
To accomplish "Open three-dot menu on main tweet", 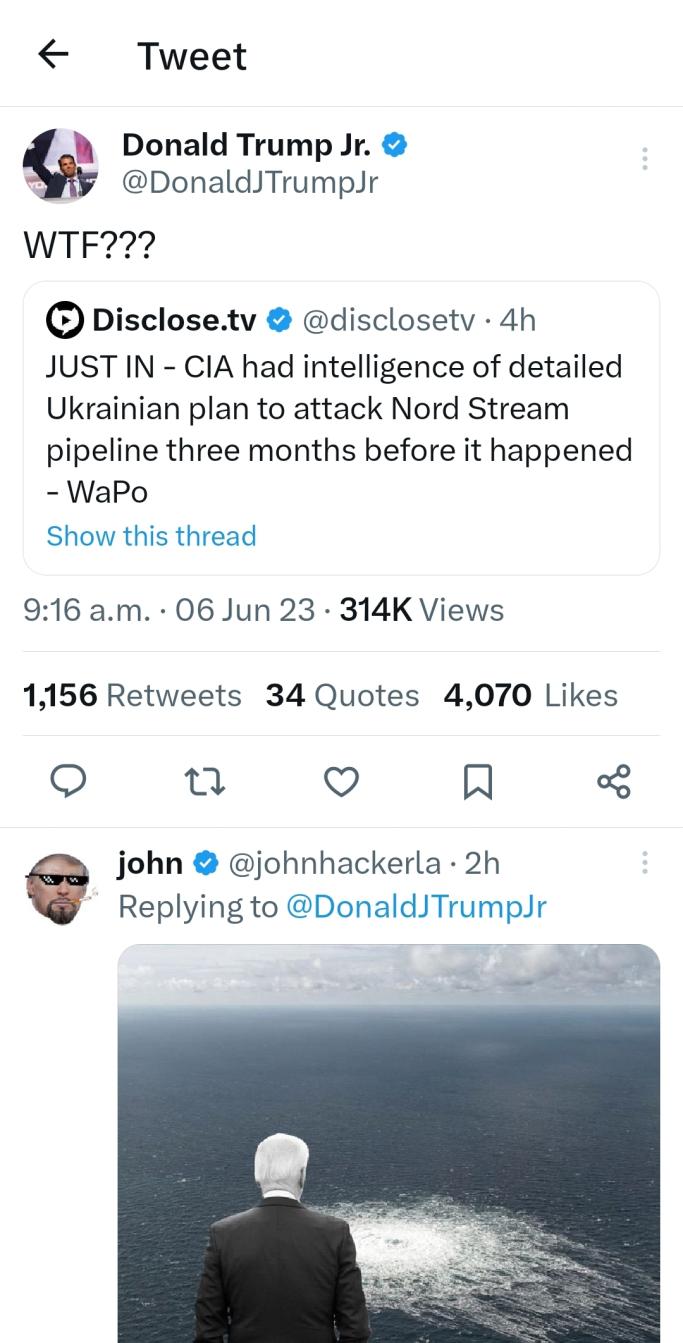I will tap(645, 158).
